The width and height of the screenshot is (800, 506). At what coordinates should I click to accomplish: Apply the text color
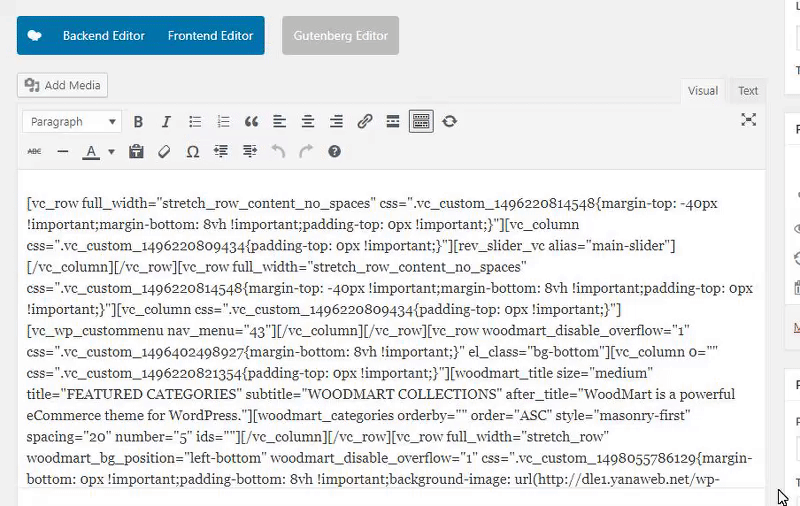click(91, 152)
